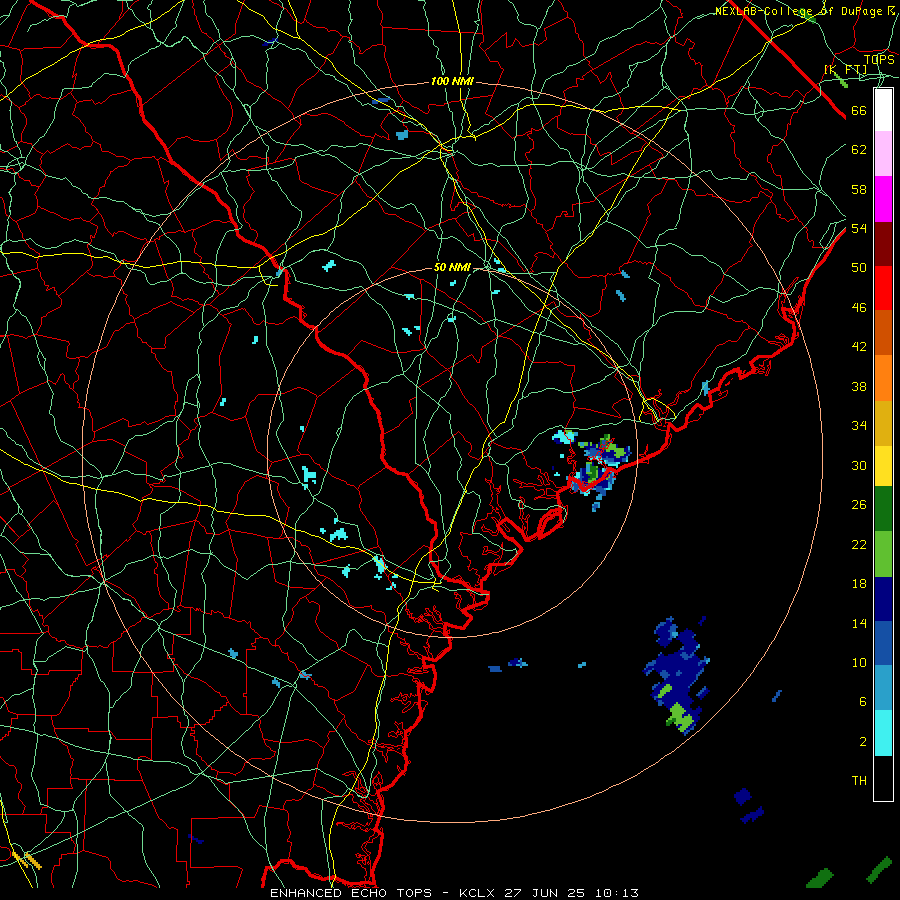Image resolution: width=900 pixels, height=900 pixels.
Task: Click the "KCLX" radar site identifier
Action: (x=479, y=893)
